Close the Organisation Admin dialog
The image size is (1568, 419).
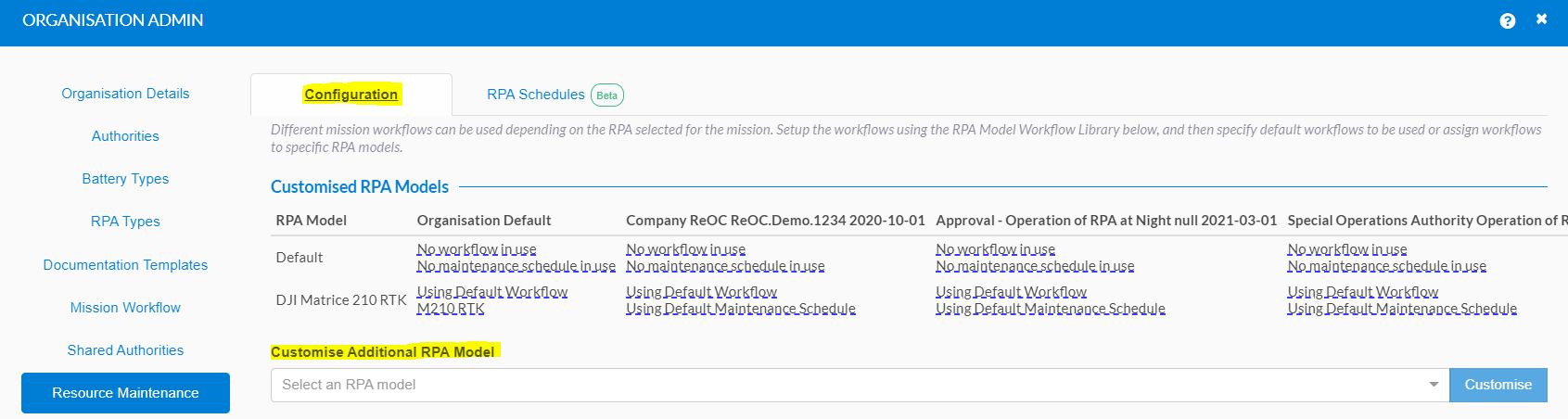[1541, 19]
